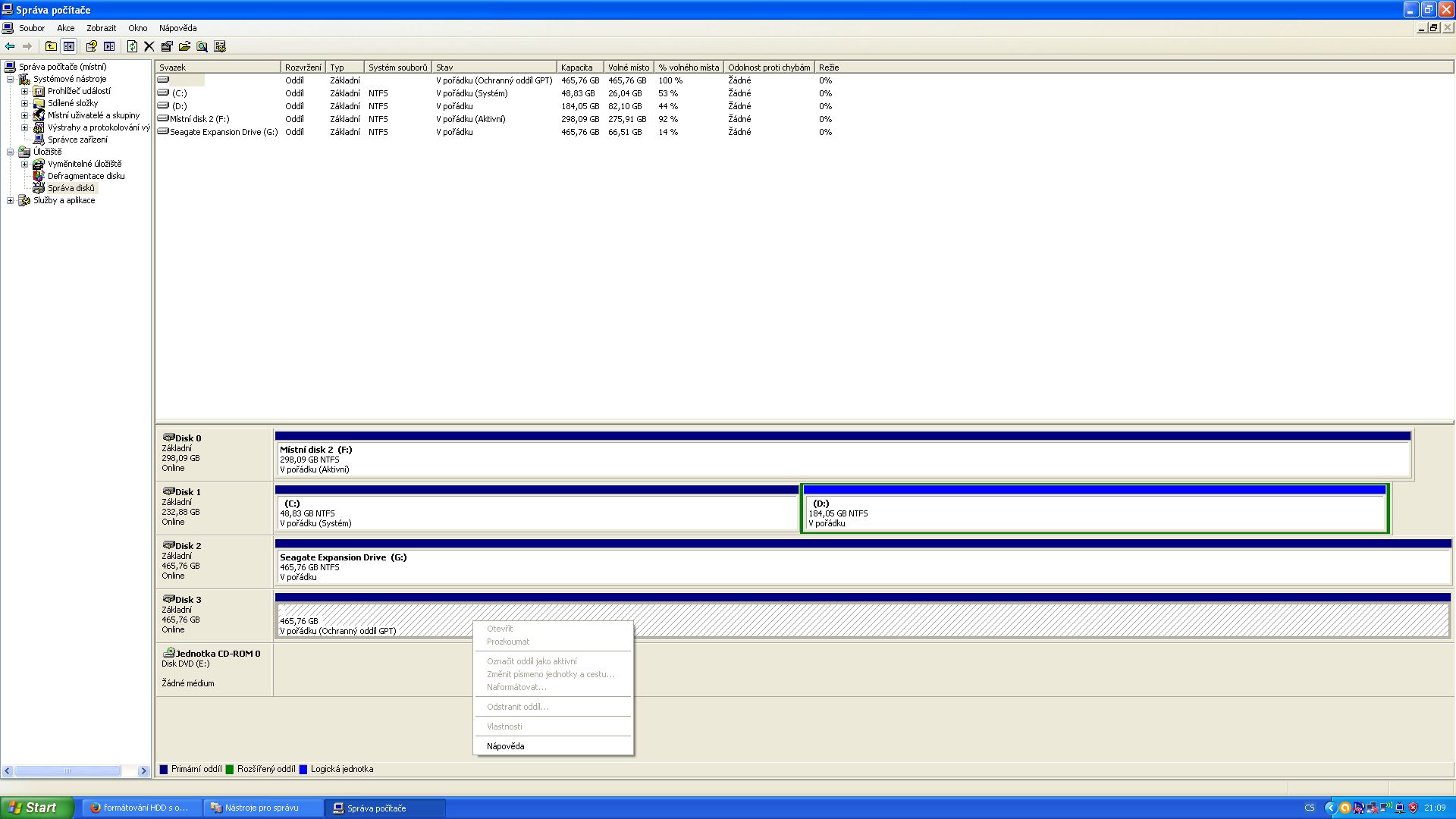Collapse the Systémové nástroje tree node
This screenshot has height=819, width=1456.
click(x=10, y=79)
